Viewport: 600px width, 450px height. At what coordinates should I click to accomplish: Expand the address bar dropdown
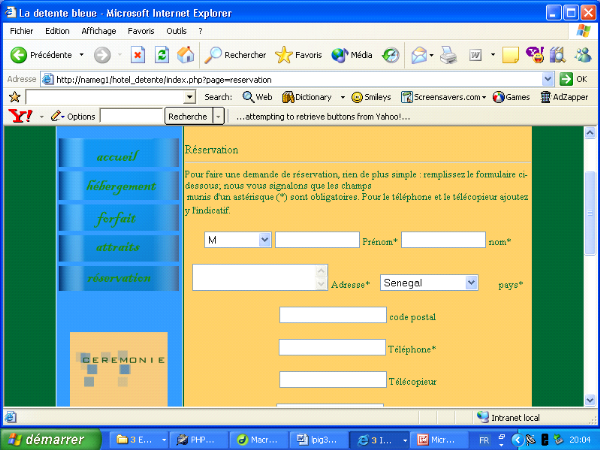click(548, 79)
